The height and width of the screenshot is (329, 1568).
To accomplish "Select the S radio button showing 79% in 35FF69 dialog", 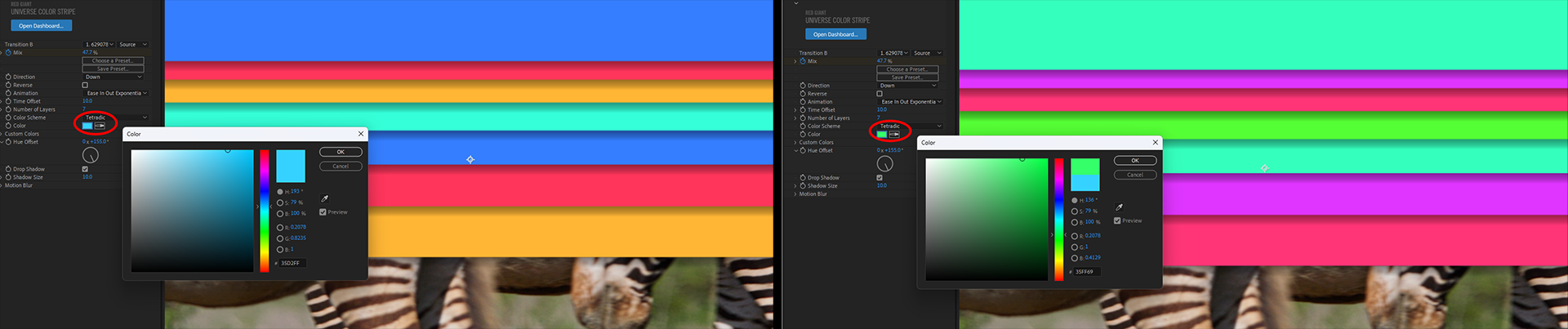I will [1074, 211].
